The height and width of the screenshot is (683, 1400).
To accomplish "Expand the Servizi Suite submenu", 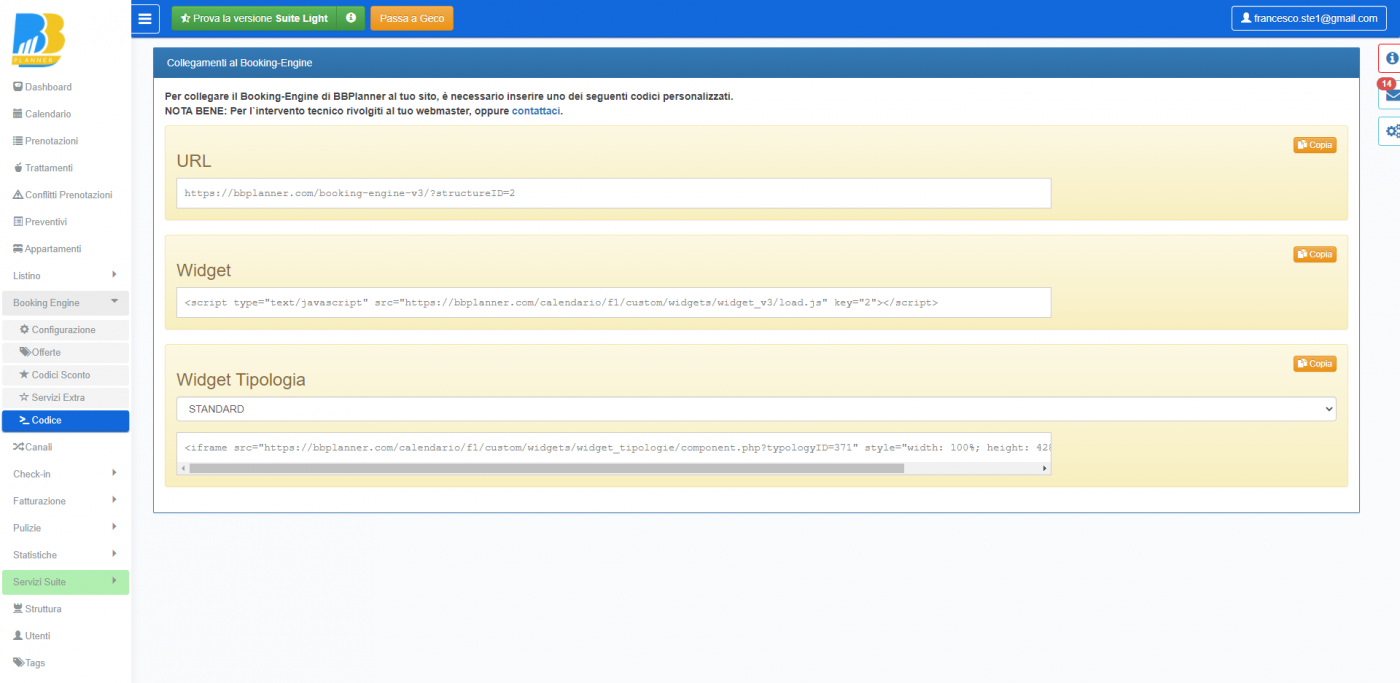I will pyautogui.click(x=65, y=582).
